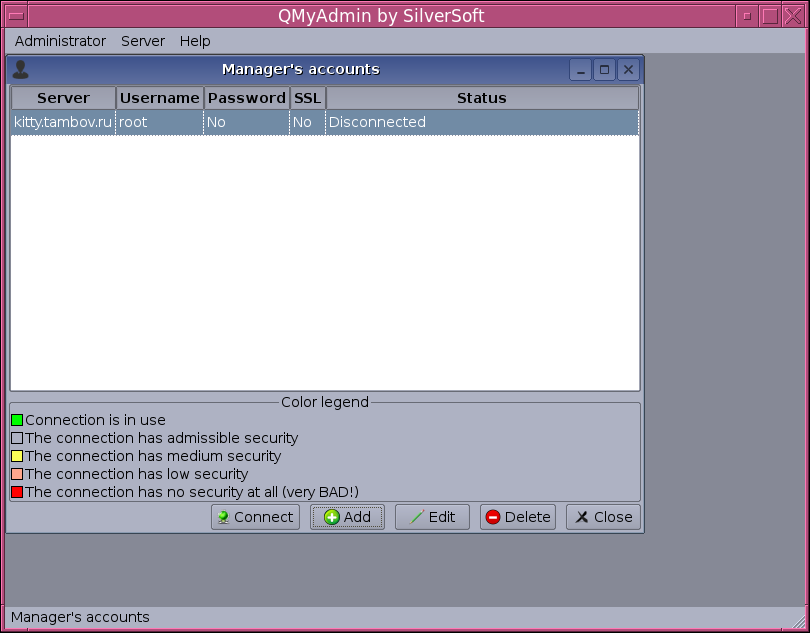The height and width of the screenshot is (633, 810).
Task: Click the Password column header
Action: 247,98
